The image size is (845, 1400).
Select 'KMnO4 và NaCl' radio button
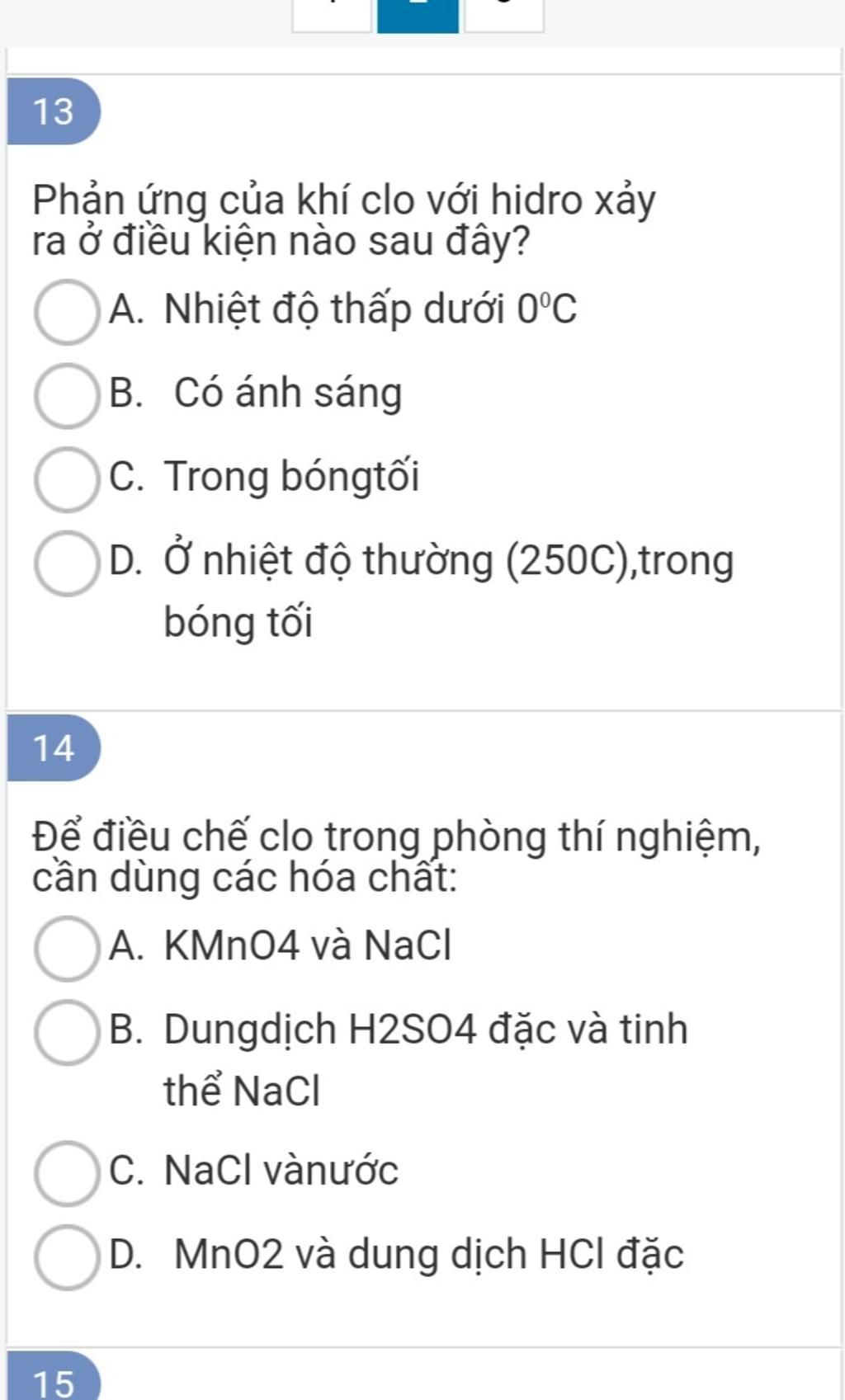pos(66,948)
